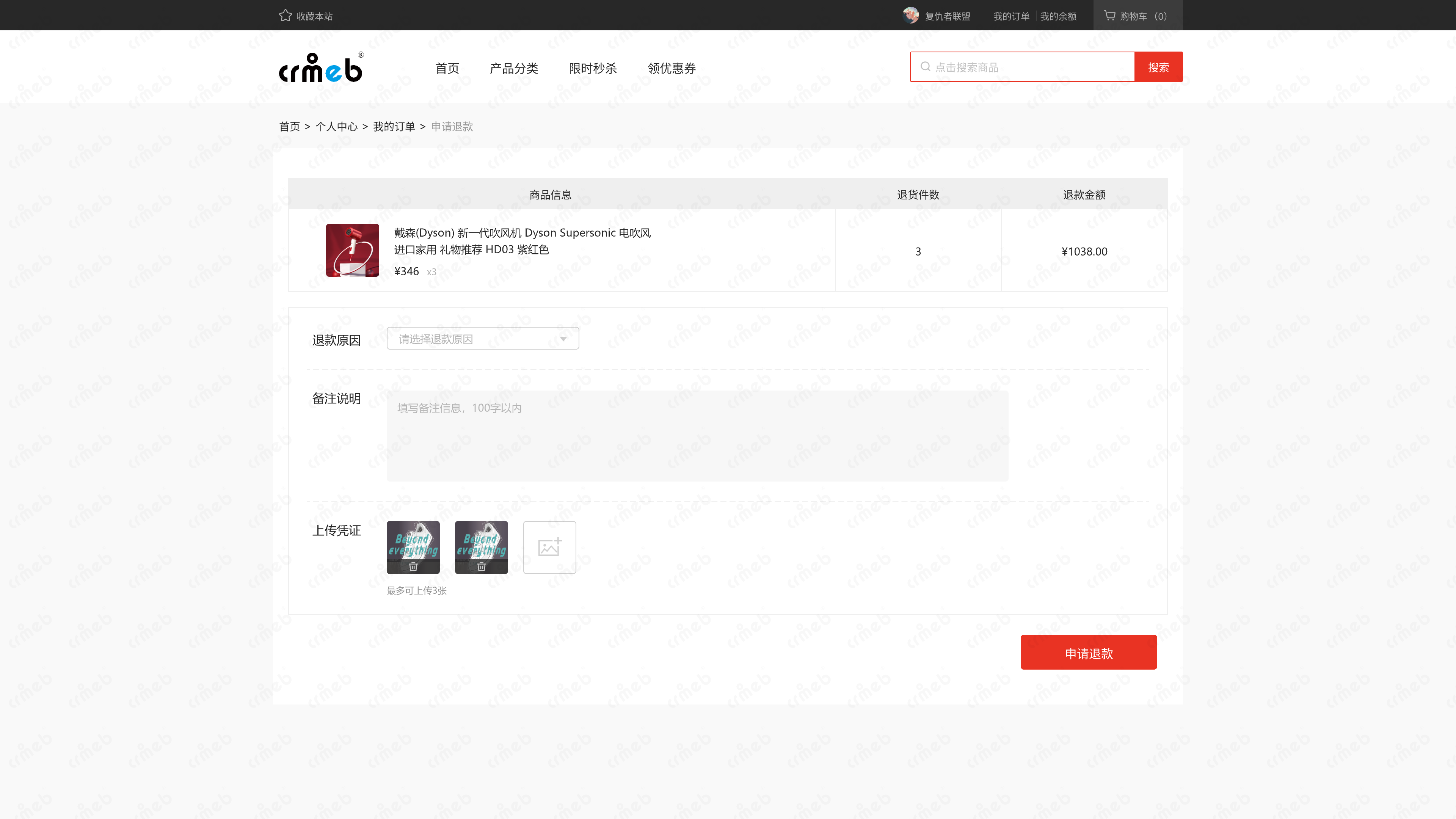The image size is (1456, 819).
Task: Go to 产品分类 menu
Action: (513, 68)
